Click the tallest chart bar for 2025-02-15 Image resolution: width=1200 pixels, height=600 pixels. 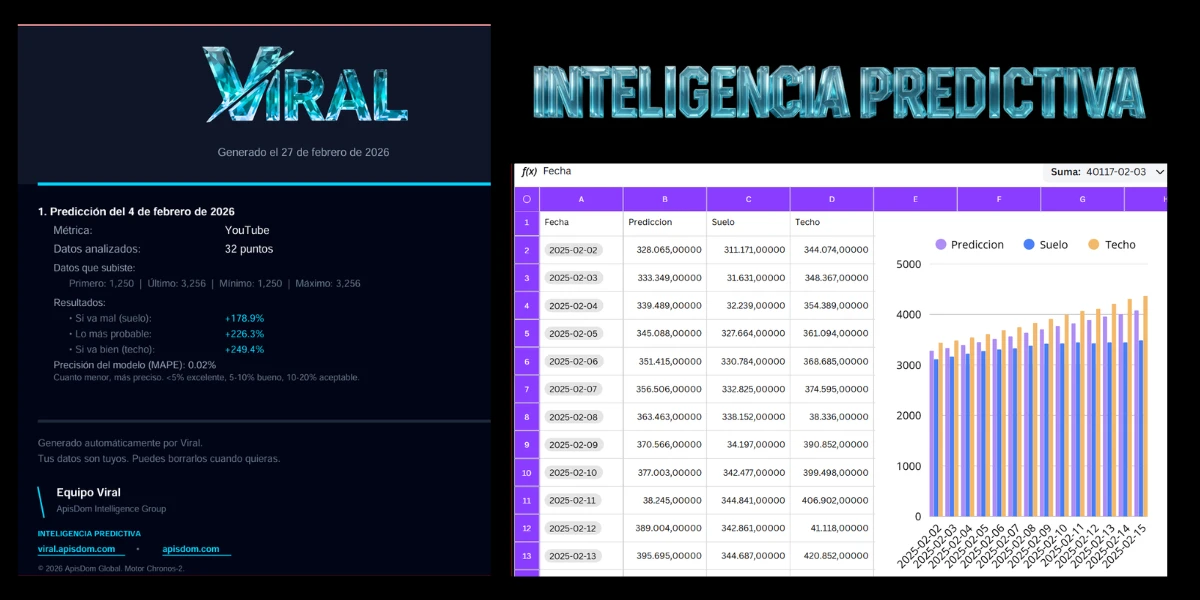pyautogui.click(x=1146, y=400)
